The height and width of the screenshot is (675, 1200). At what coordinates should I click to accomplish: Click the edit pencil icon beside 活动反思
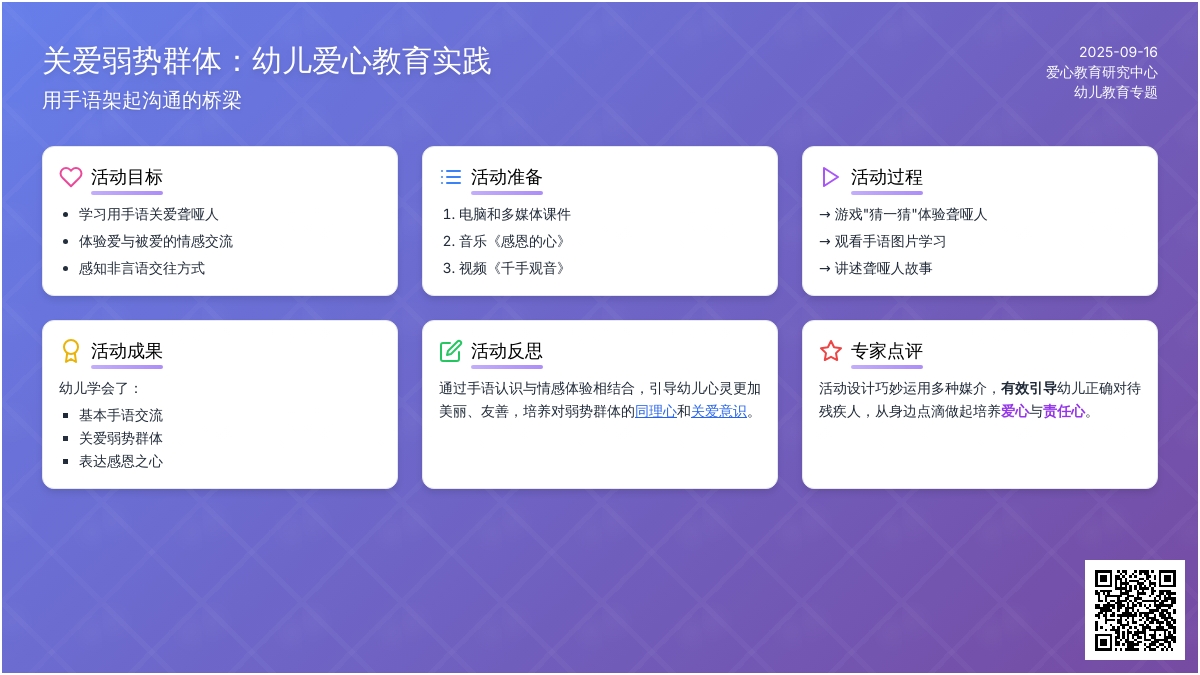451,351
